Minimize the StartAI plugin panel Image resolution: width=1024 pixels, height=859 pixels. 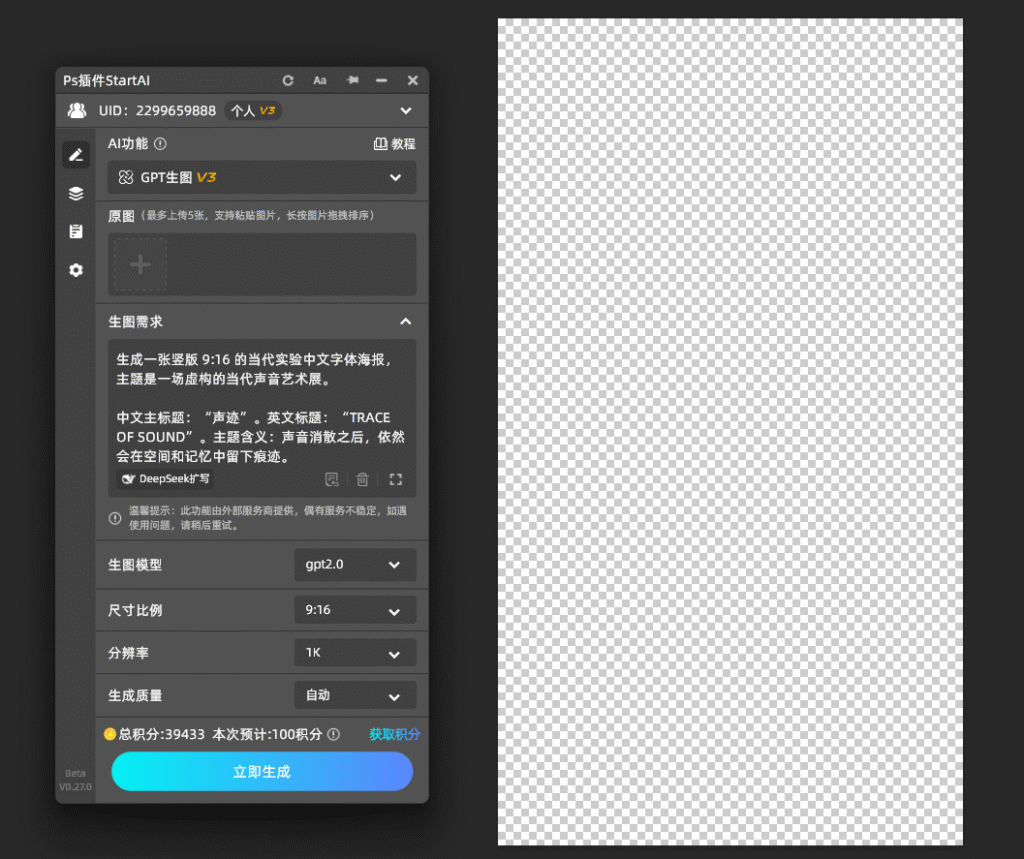tap(381, 80)
